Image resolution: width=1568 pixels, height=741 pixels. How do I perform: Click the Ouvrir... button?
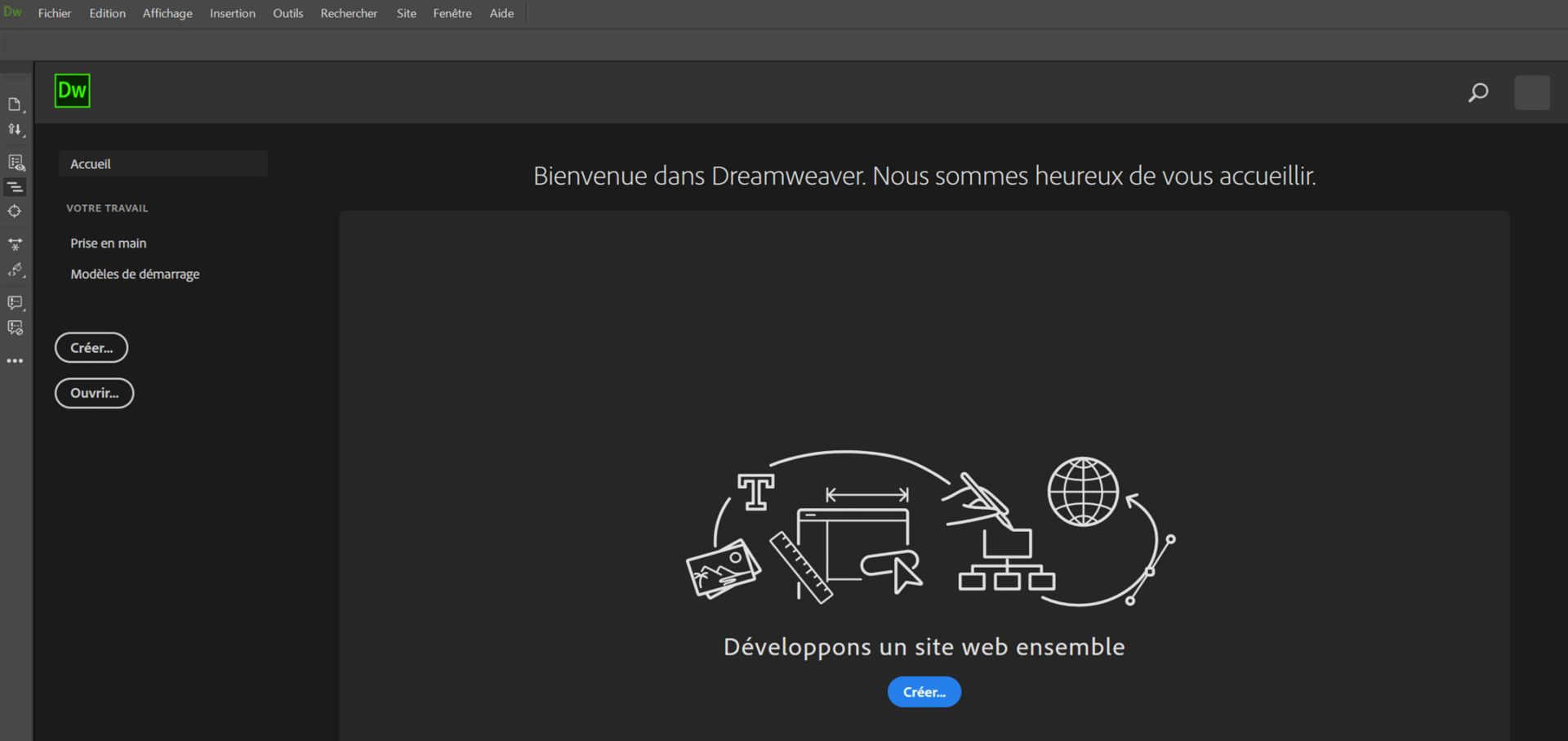94,393
